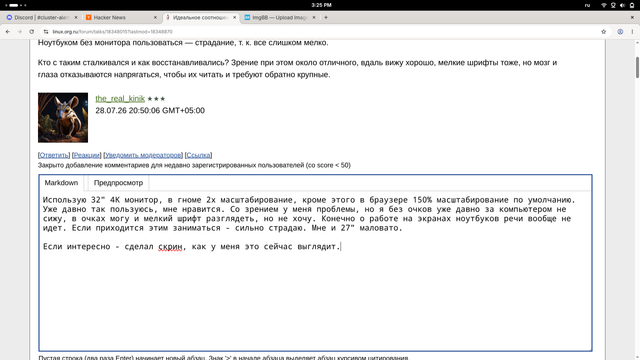Select the Markdown editor tab
The width and height of the screenshot is (640, 360).
(61, 183)
